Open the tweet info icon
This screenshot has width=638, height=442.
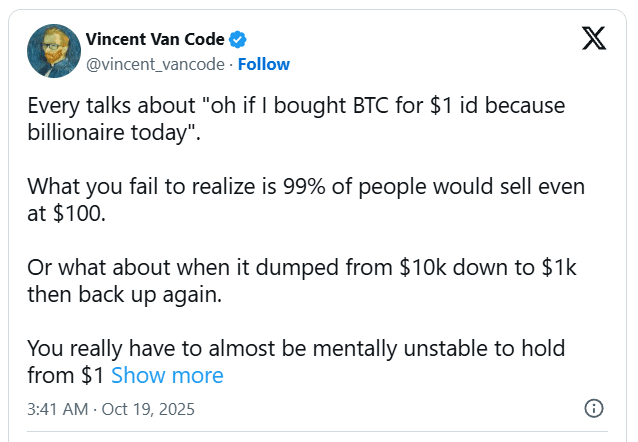tap(593, 409)
